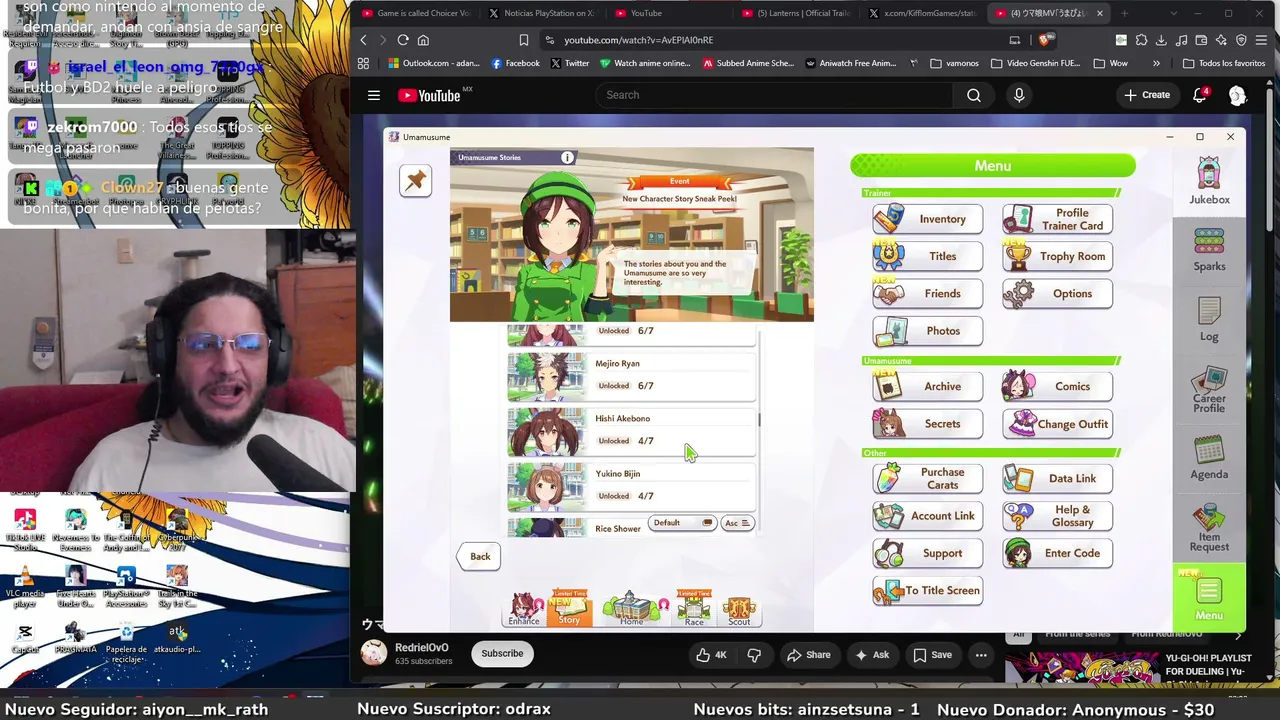The height and width of the screenshot is (720, 1280).
Task: Subscribe to the RedrielOvO channel
Action: click(502, 654)
